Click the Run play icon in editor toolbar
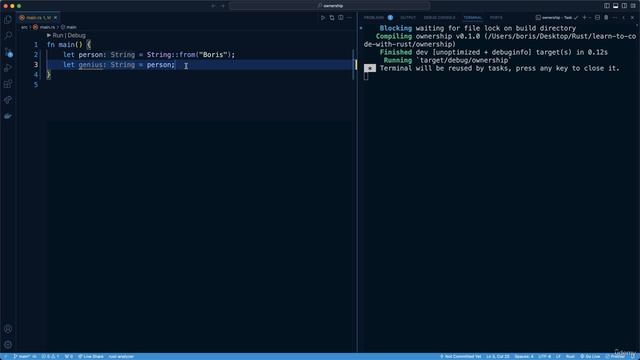 (x=322, y=18)
